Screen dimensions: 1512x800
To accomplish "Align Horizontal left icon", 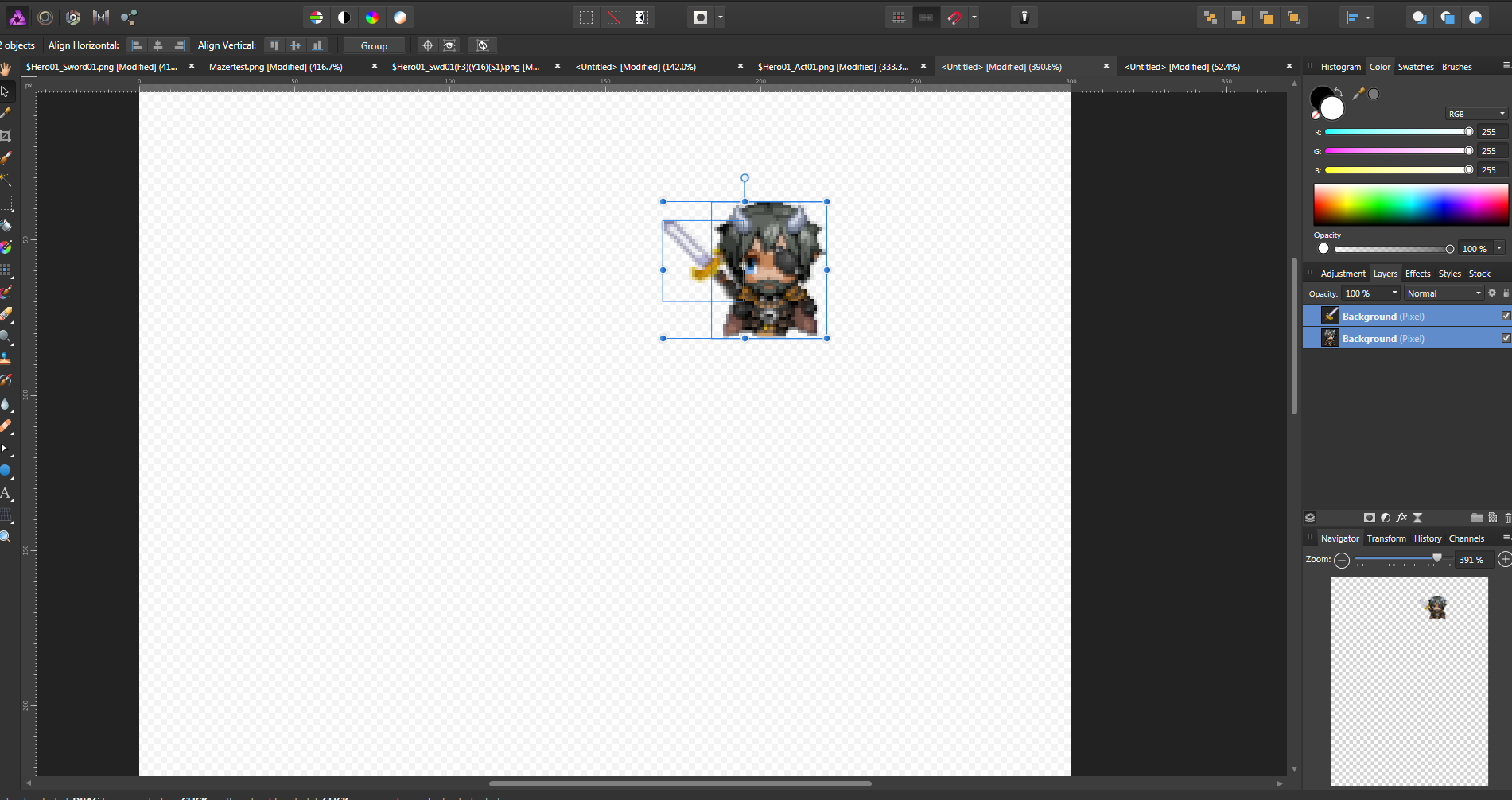I will tap(137, 45).
